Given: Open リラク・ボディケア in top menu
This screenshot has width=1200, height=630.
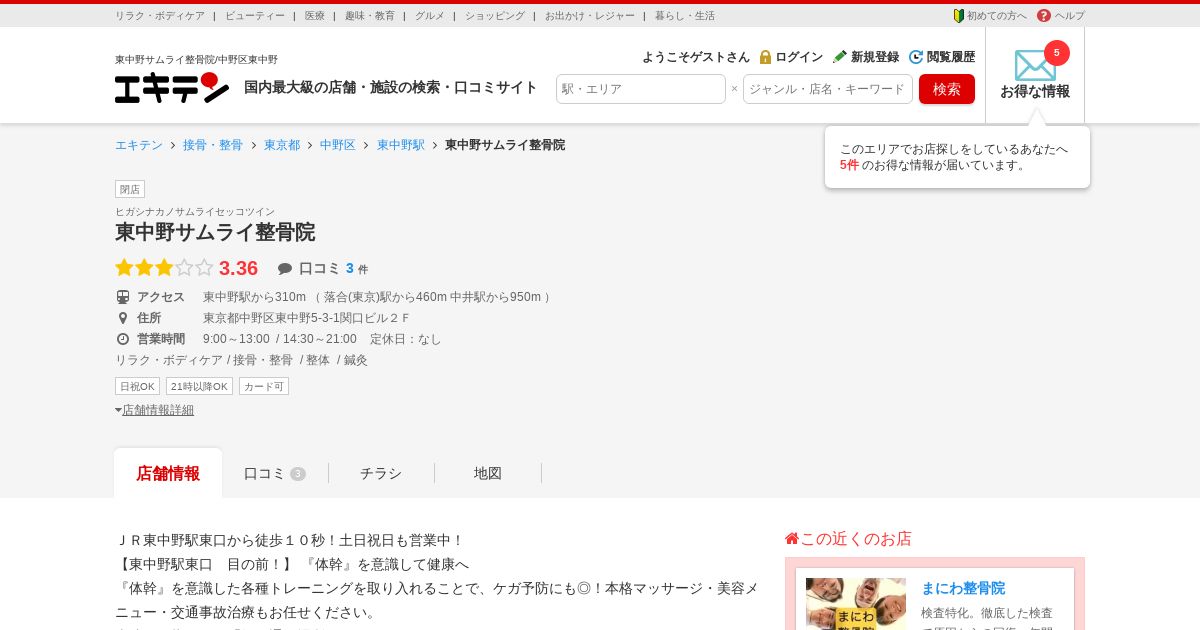Looking at the screenshot, I should click(x=160, y=16).
